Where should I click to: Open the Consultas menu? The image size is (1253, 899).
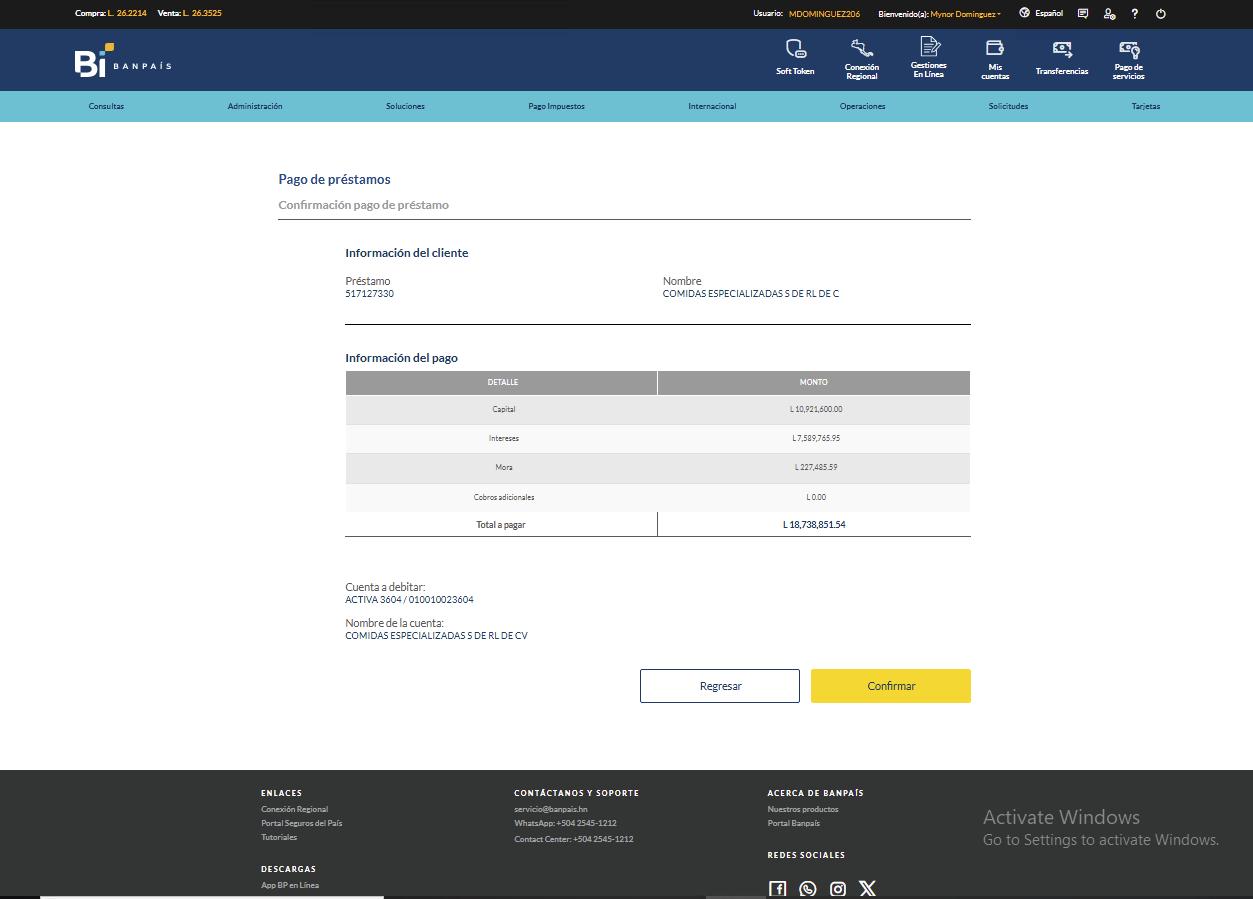tap(106, 106)
